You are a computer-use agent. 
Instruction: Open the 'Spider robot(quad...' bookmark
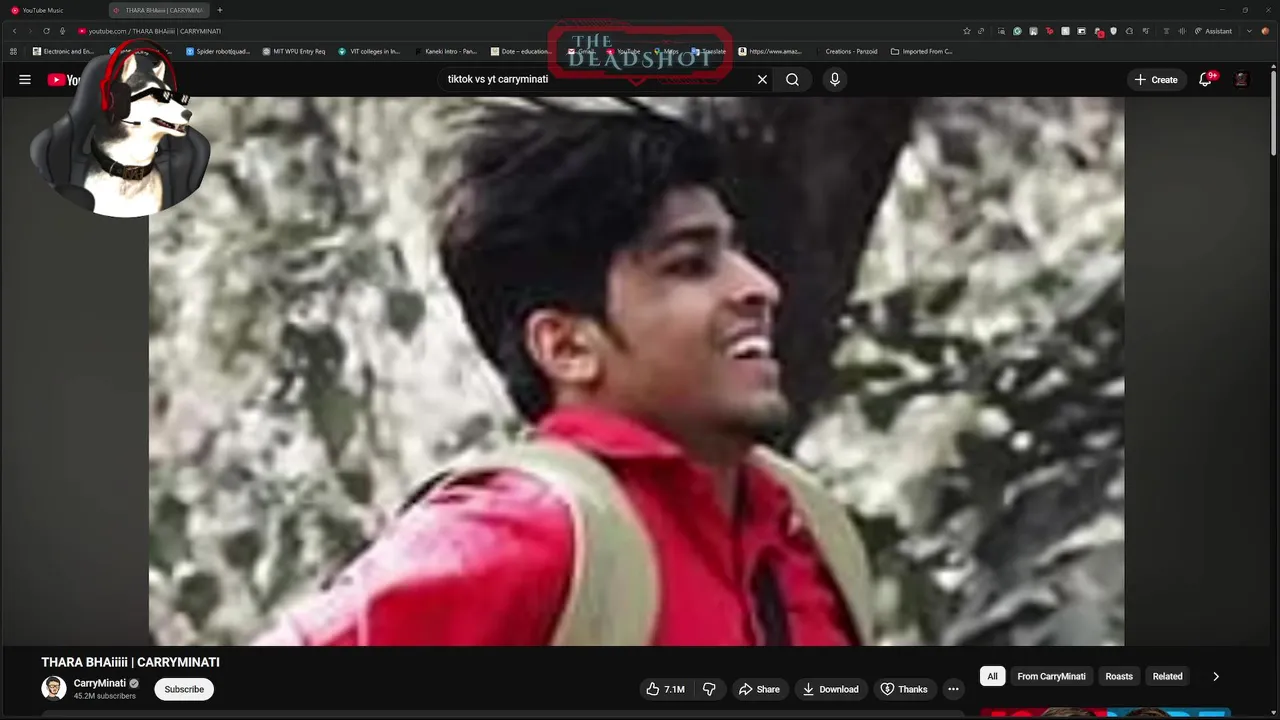click(218, 51)
